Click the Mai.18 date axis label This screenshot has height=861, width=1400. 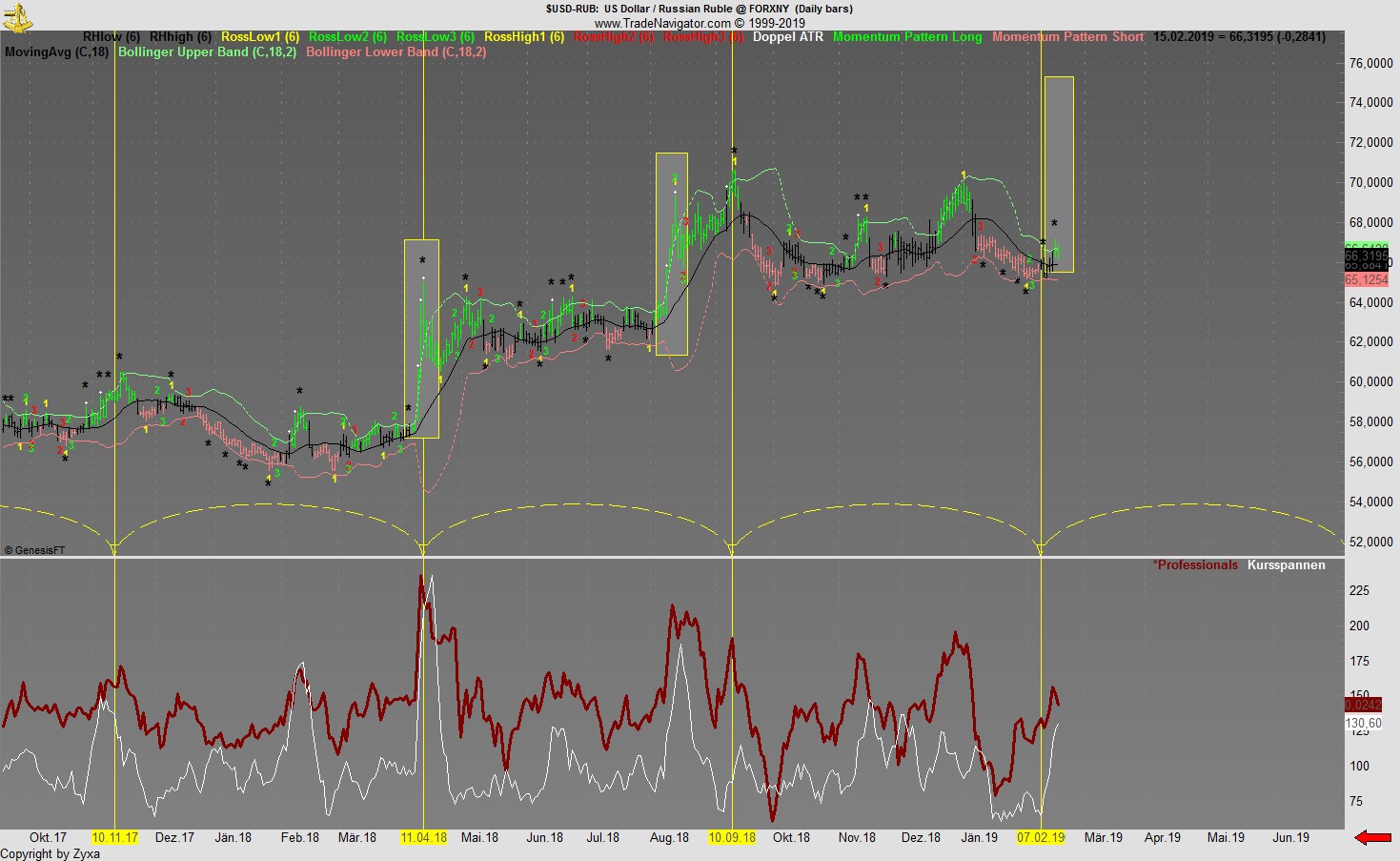coord(479,838)
